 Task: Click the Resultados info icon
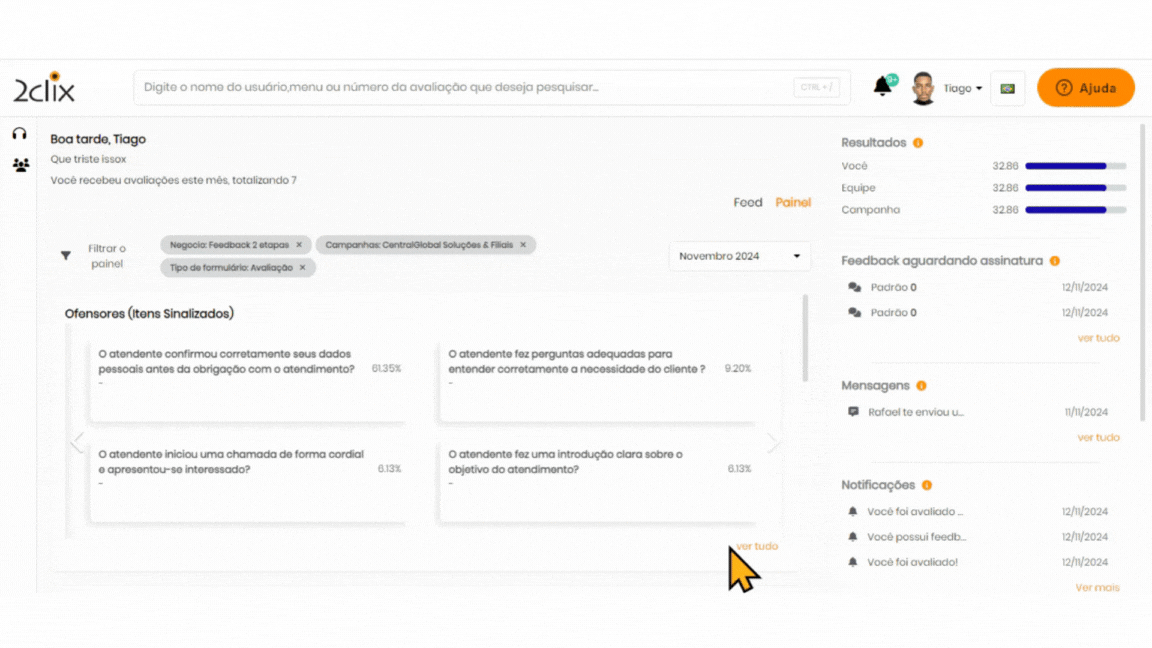coord(918,143)
